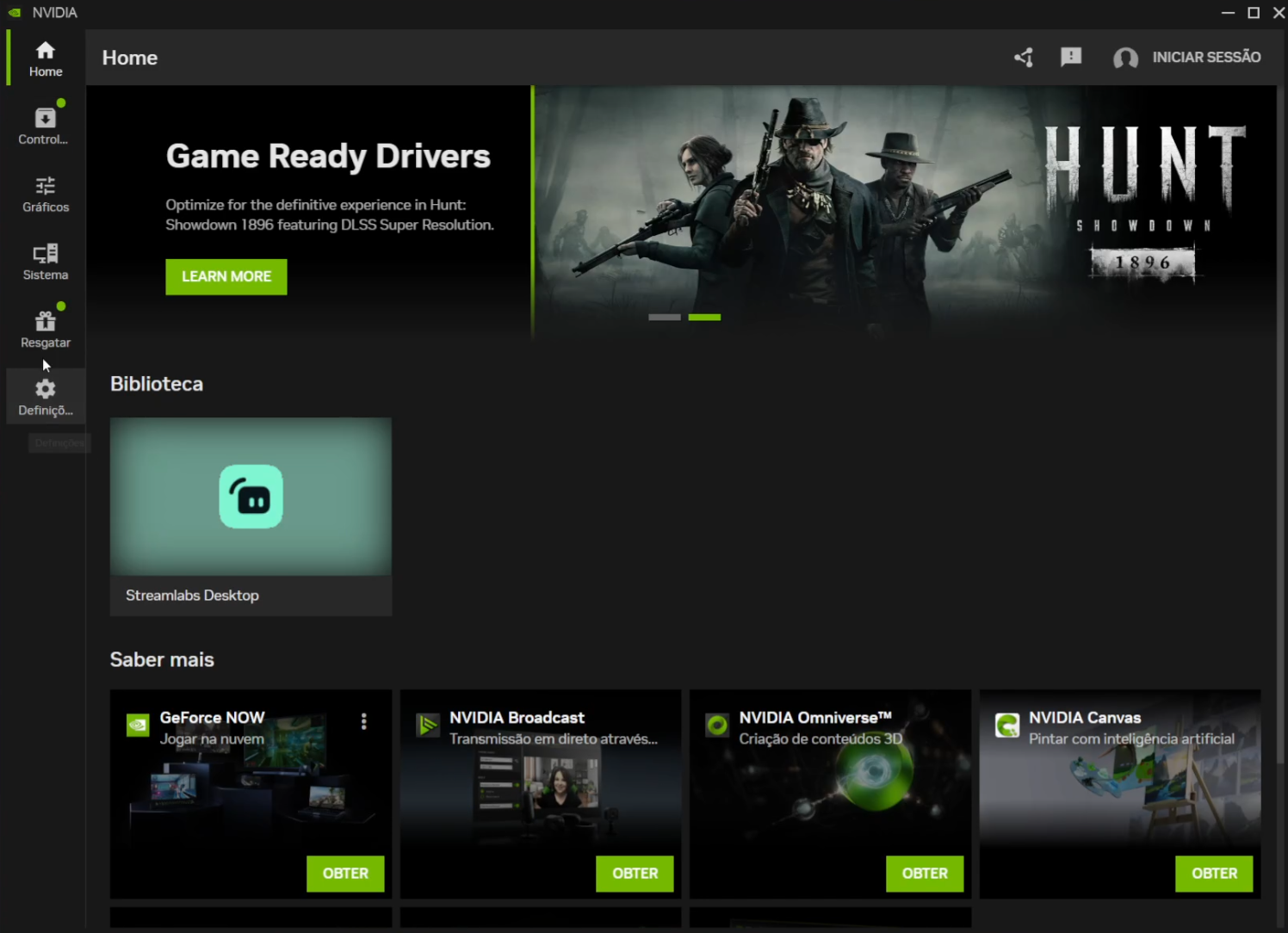Click OBTER on the NVIDIA Canvas card

pos(1214,874)
